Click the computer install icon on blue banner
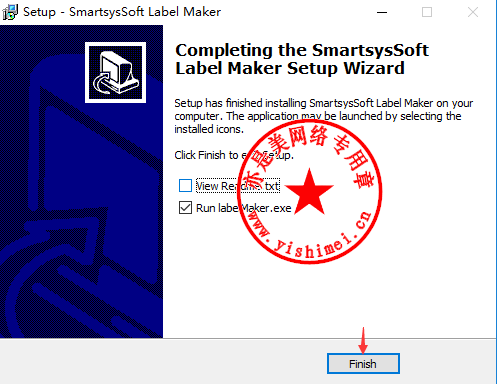 coord(115,72)
